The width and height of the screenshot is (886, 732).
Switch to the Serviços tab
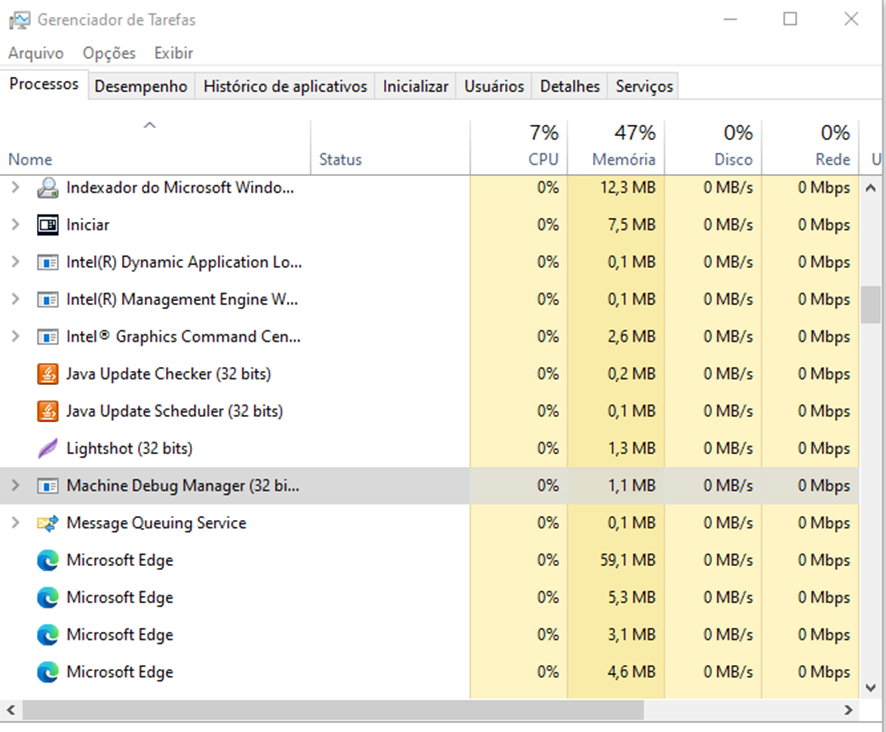tap(644, 86)
